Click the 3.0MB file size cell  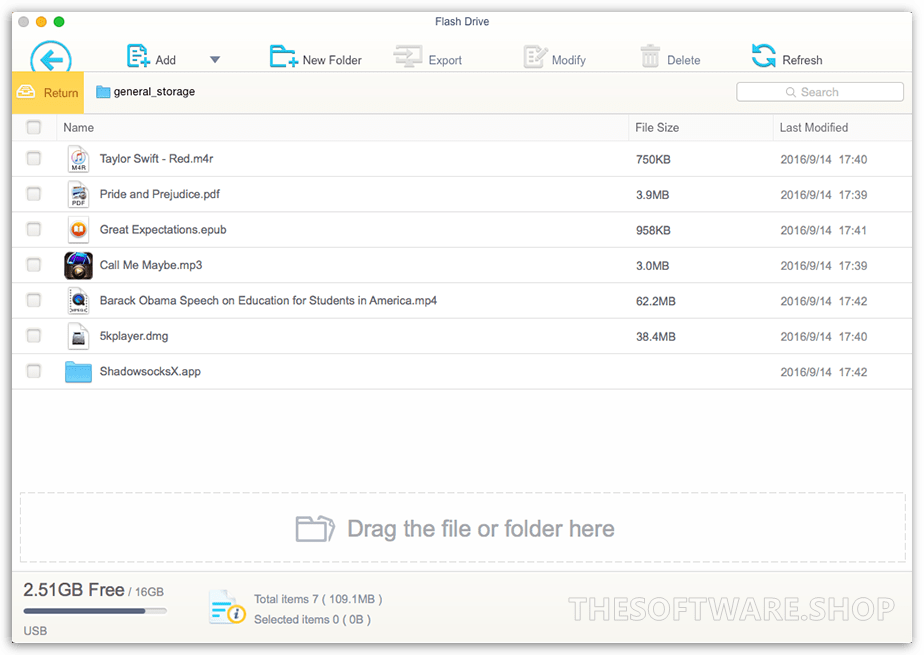coord(652,266)
